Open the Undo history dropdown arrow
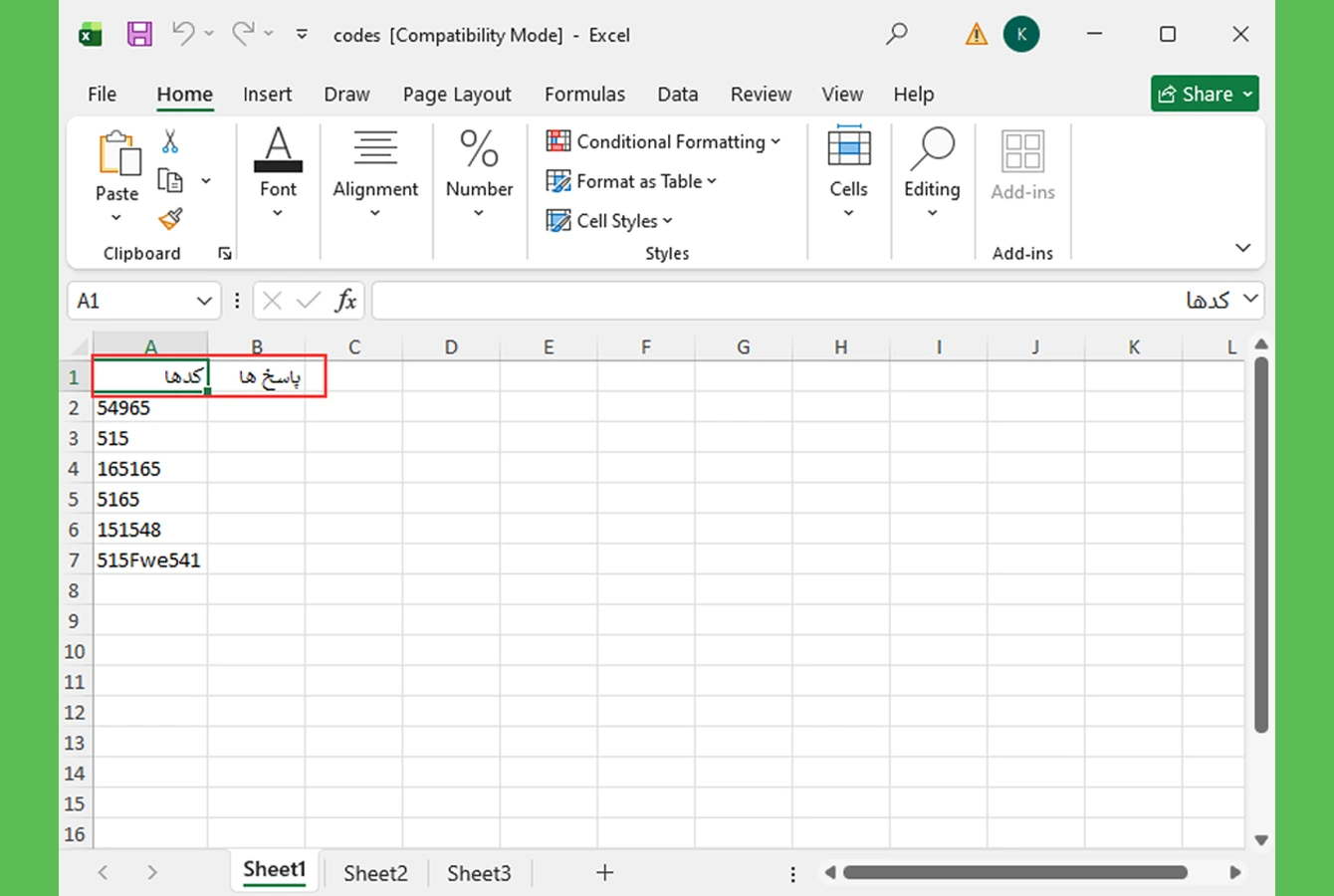 (x=209, y=34)
